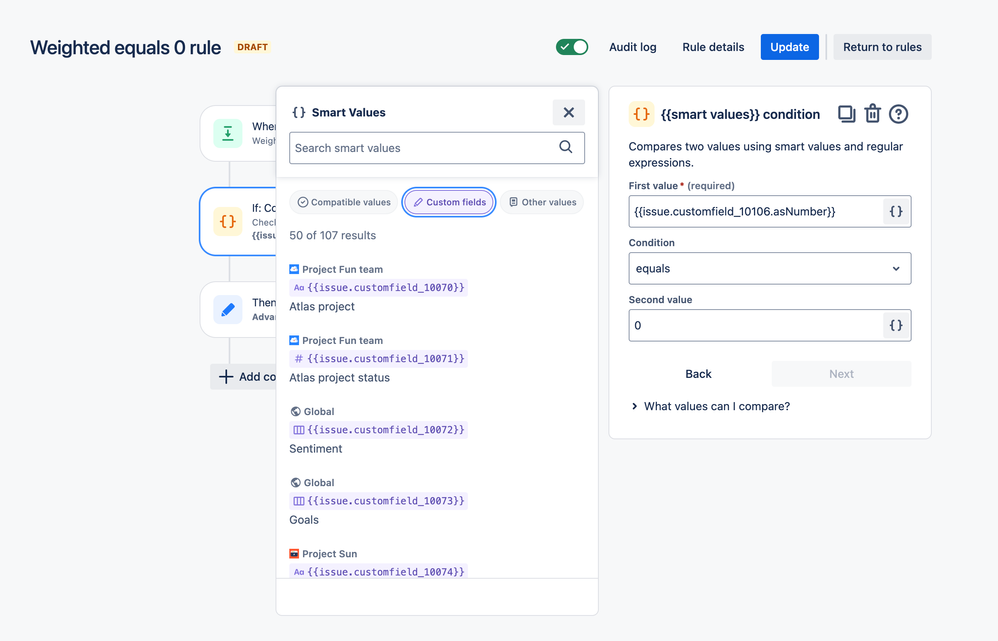
Task: Click the Search smart values field
Action: (437, 148)
